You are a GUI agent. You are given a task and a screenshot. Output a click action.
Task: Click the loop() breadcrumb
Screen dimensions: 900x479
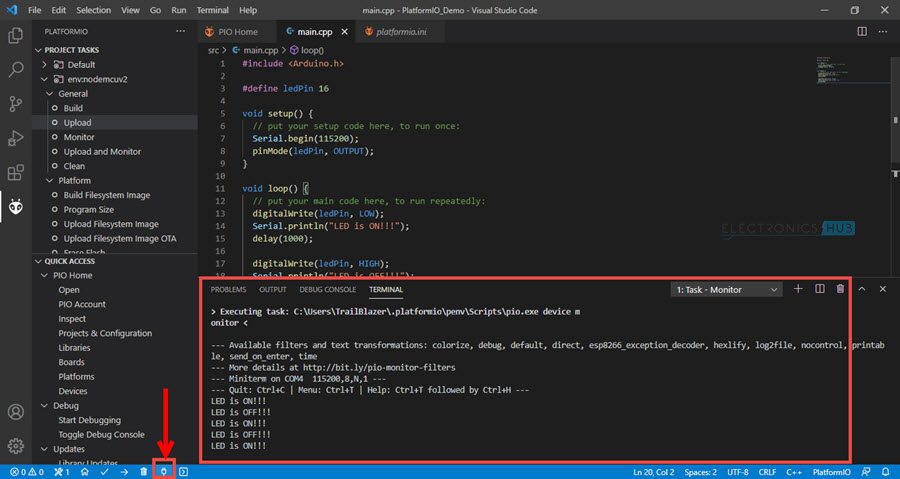(x=307, y=50)
